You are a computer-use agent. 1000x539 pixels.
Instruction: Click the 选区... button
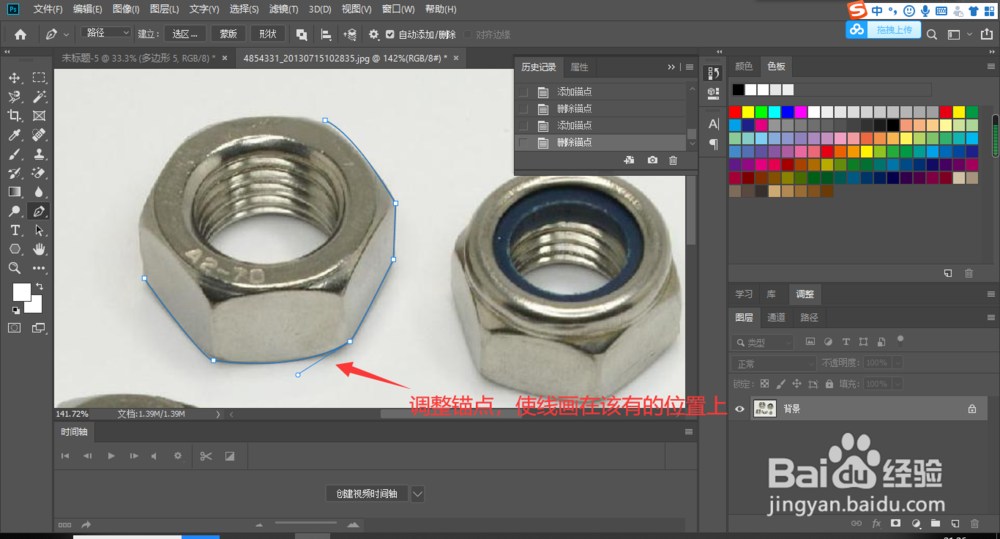click(184, 34)
